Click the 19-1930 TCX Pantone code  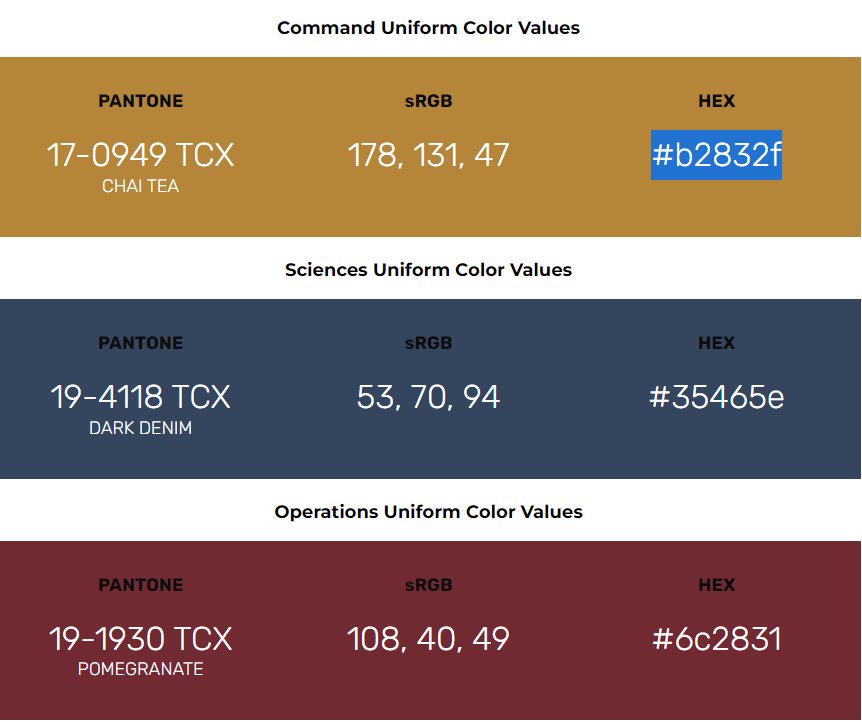(141, 639)
